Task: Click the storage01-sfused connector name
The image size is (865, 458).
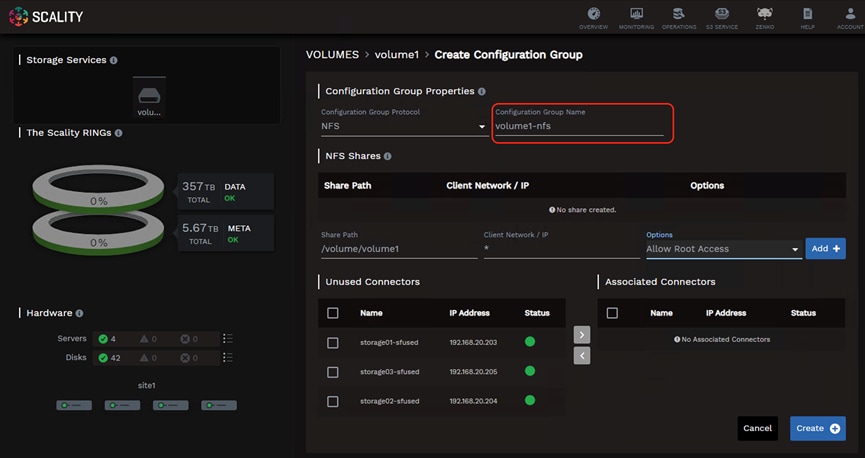Action: [x=389, y=343]
